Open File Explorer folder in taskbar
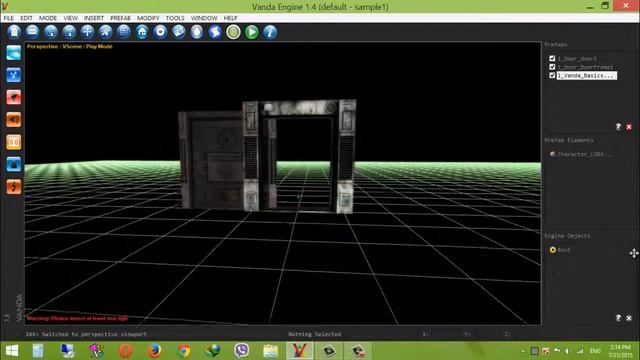The width and height of the screenshot is (640, 360). point(270,351)
